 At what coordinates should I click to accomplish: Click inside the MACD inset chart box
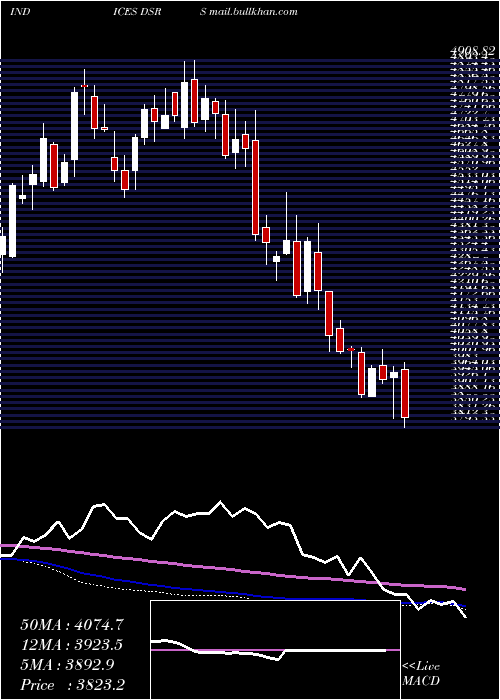pos(275,650)
